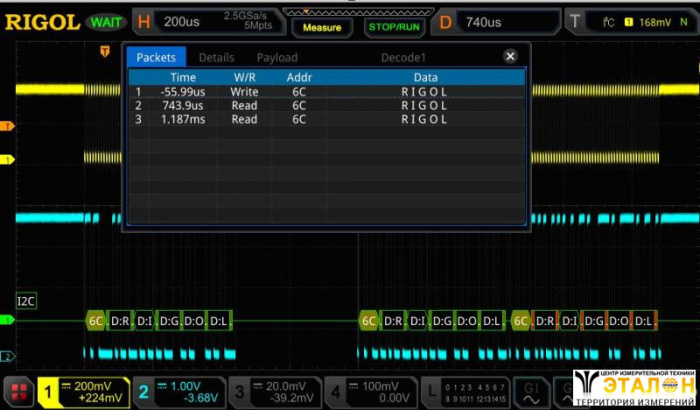Close the Decode1 packets window
This screenshot has height=410, width=700.
[510, 57]
